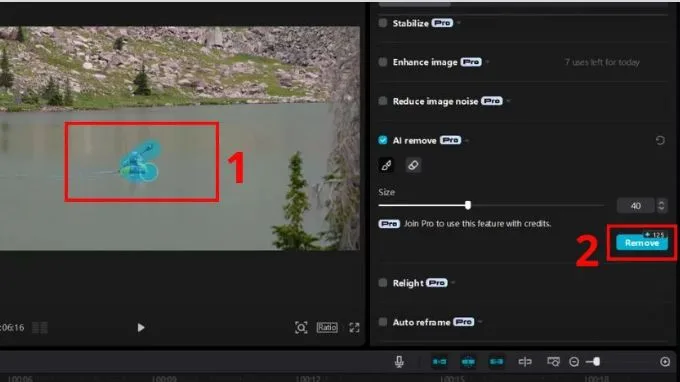
Task: Open the preview focus/scan icon
Action: [x=301, y=327]
